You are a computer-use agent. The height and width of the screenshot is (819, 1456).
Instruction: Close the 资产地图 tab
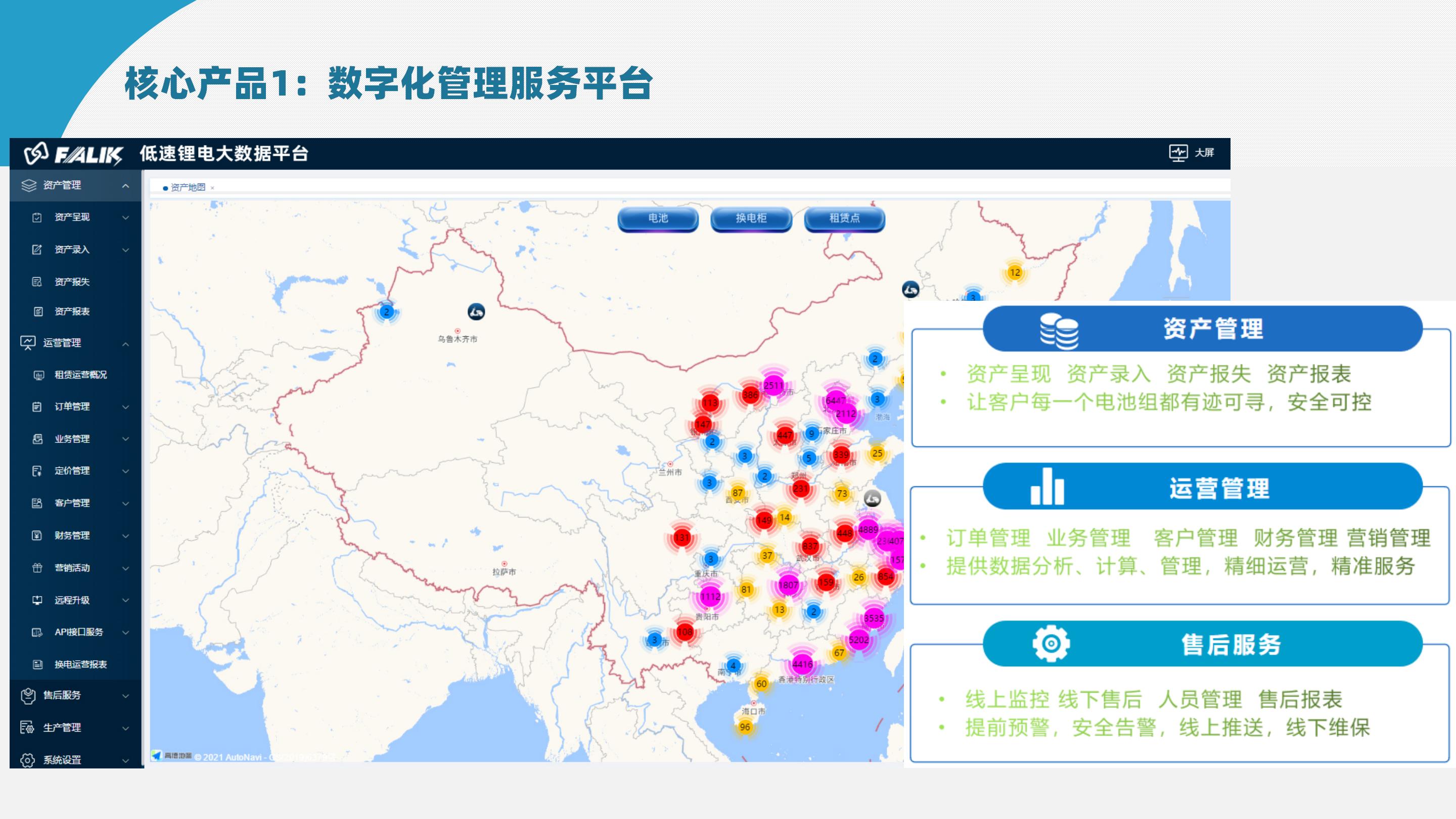[x=212, y=188]
